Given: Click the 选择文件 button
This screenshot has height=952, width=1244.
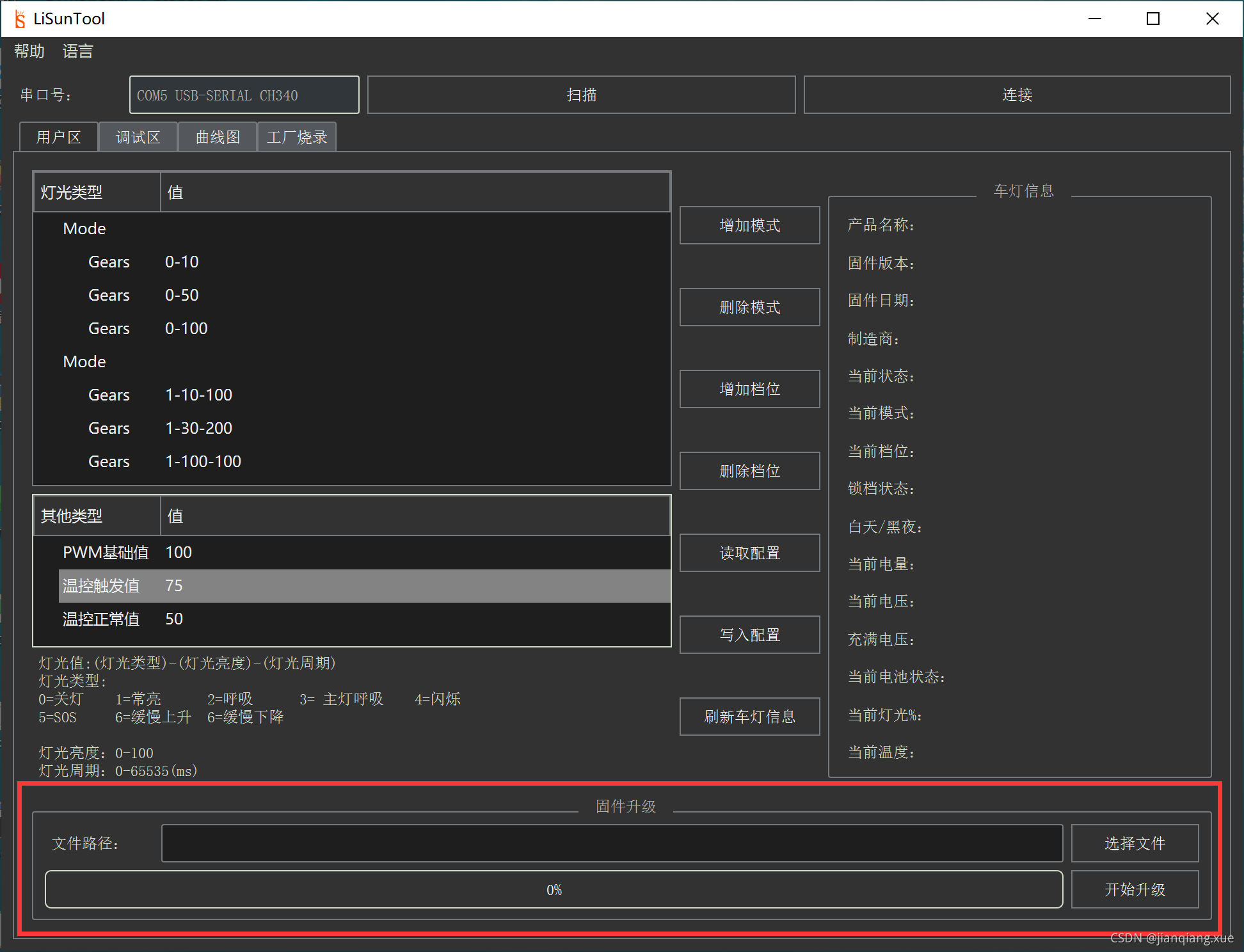Looking at the screenshot, I should click(x=1135, y=843).
